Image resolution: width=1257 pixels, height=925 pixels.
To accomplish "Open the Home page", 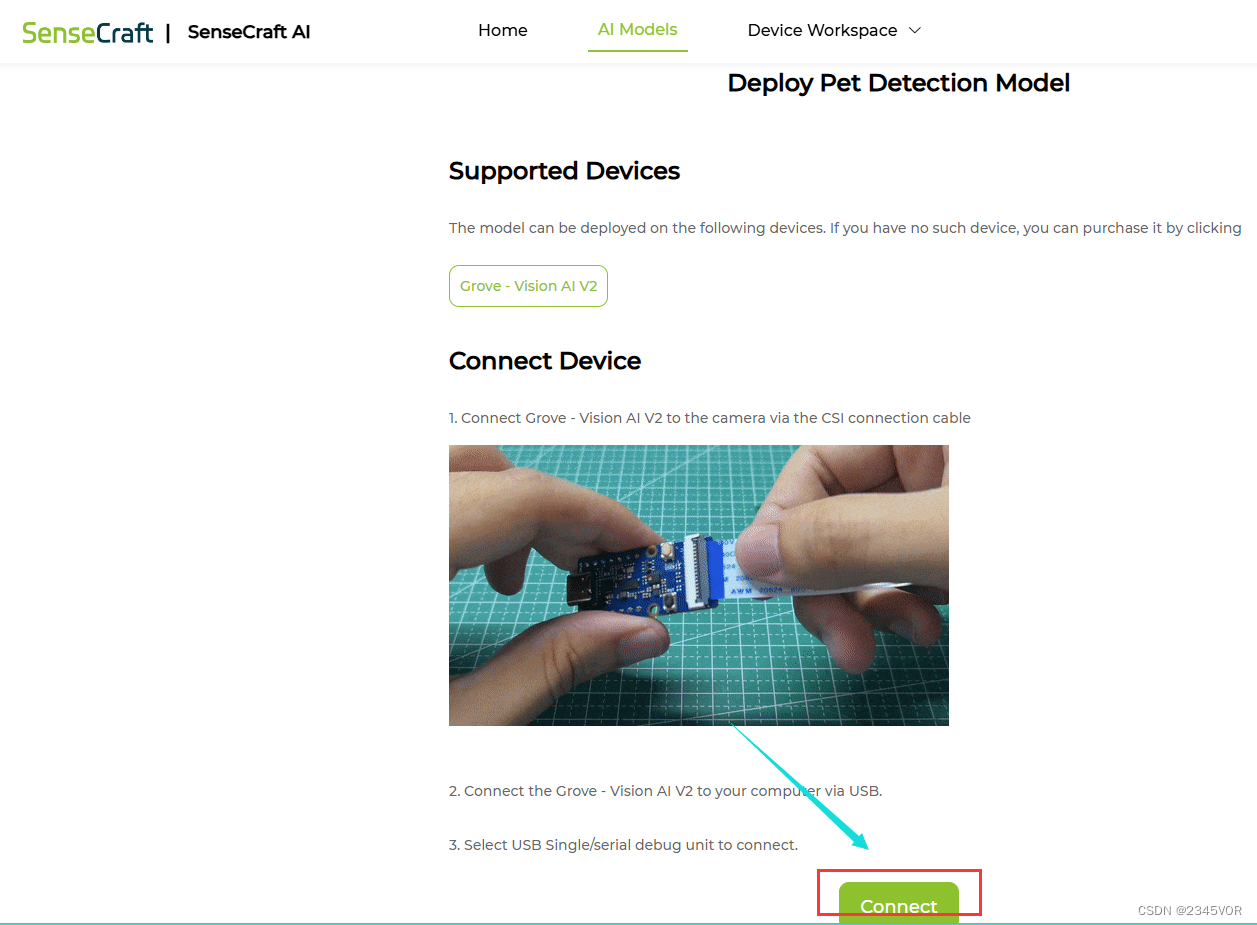I will point(502,30).
